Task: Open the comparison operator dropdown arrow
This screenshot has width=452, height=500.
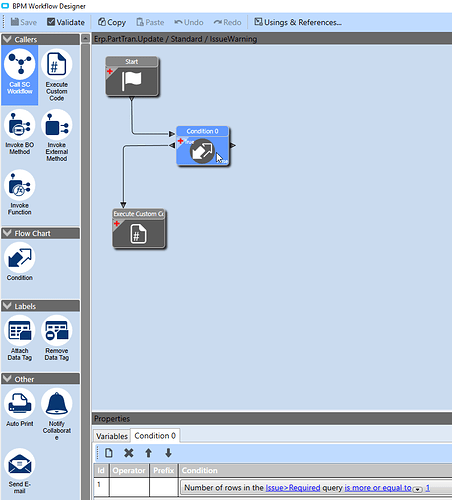Action: (417, 489)
